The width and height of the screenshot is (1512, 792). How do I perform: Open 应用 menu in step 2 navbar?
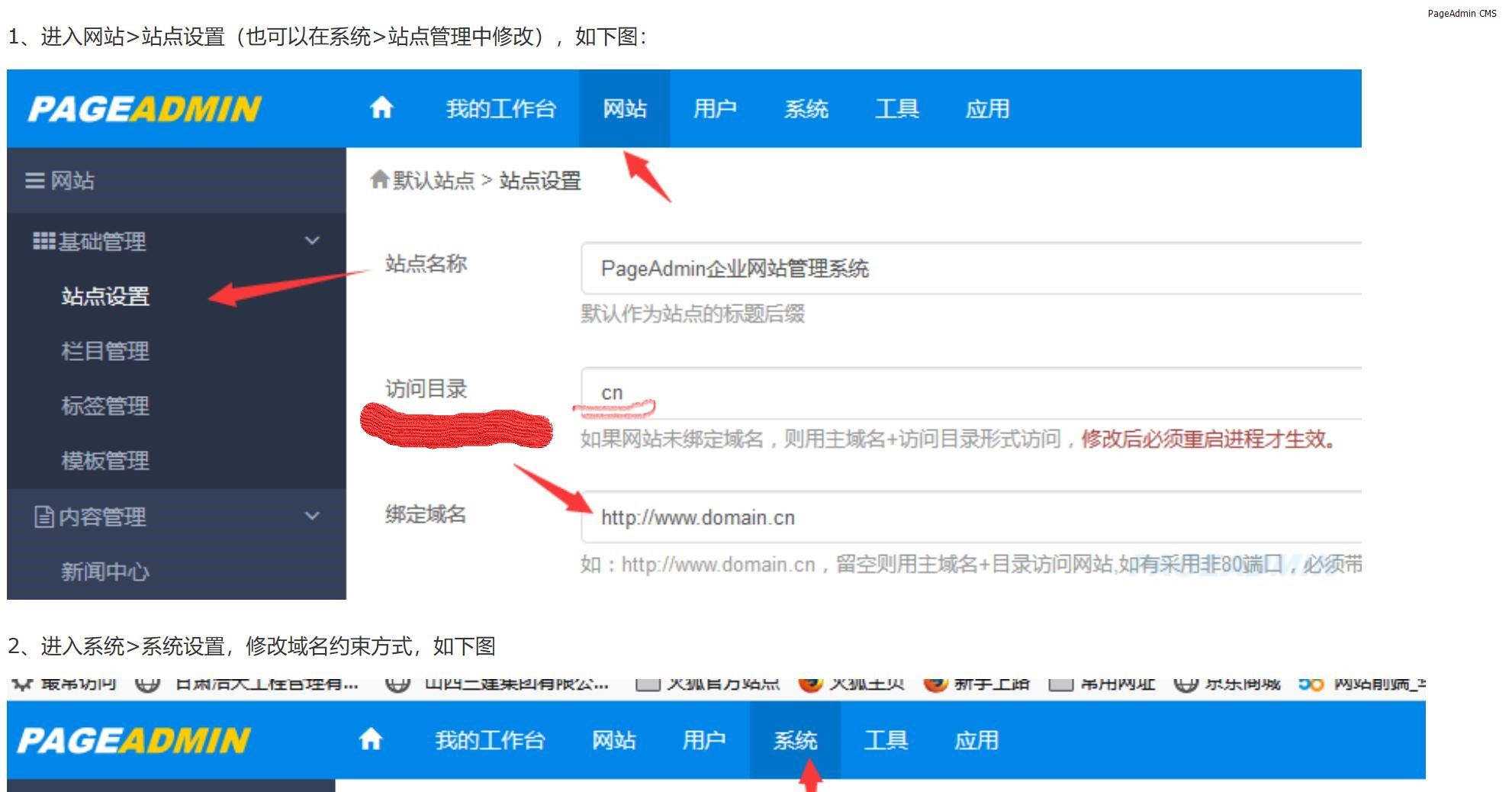pos(976,740)
